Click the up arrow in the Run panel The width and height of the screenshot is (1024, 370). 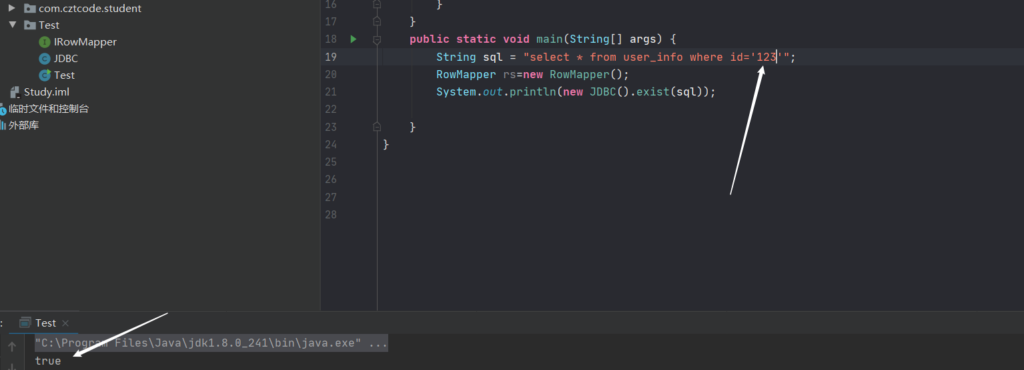(12, 347)
